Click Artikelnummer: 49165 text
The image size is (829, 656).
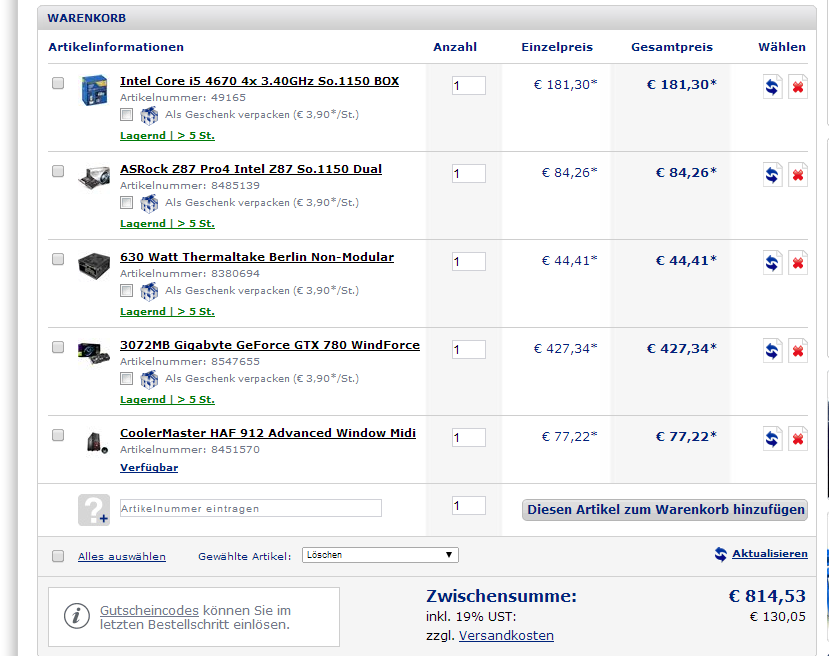pyautogui.click(x=183, y=98)
